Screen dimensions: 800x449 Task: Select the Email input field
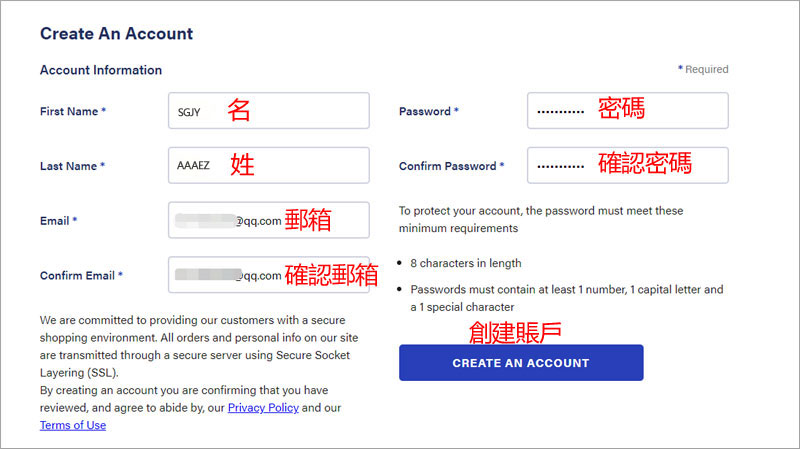point(268,220)
